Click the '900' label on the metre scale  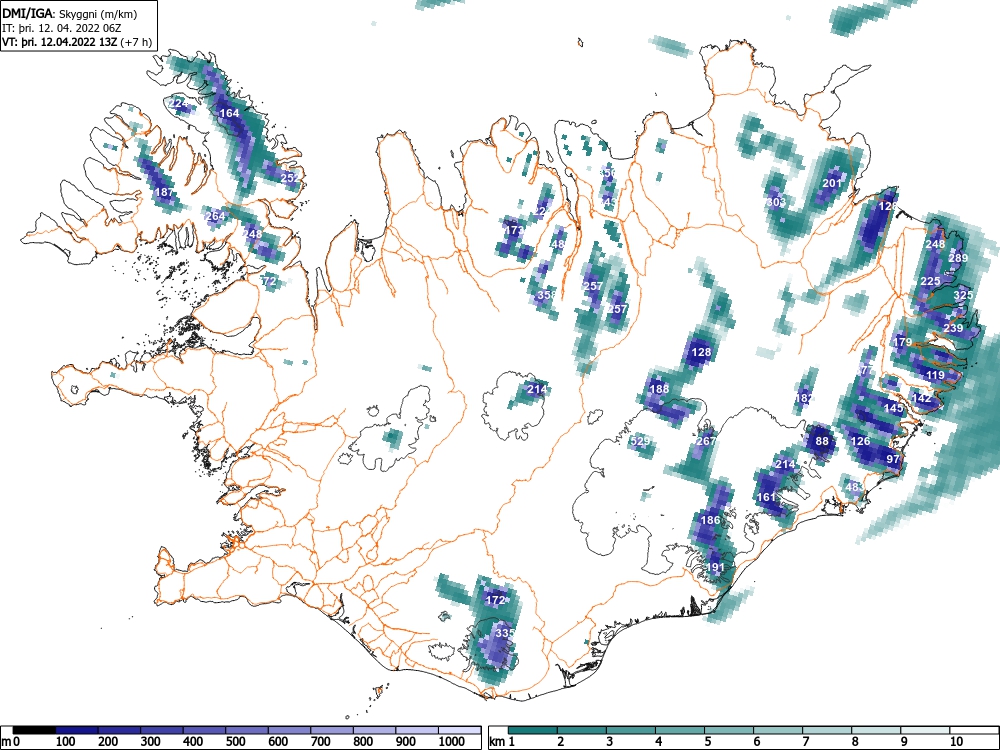[x=405, y=742]
